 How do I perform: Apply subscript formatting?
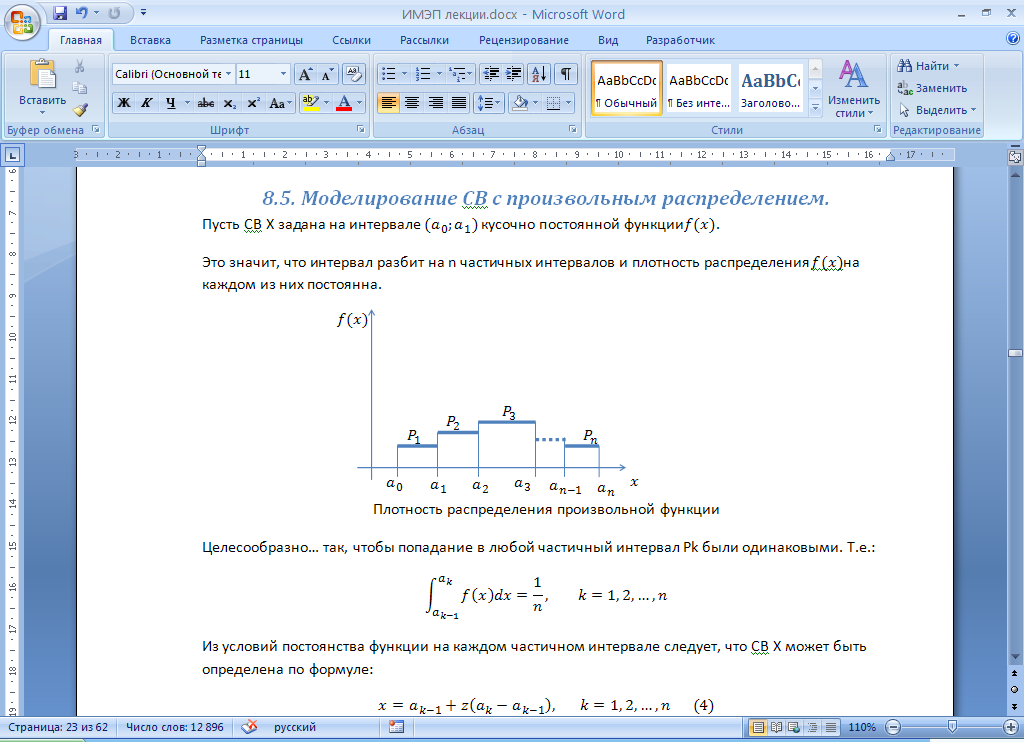coord(229,103)
